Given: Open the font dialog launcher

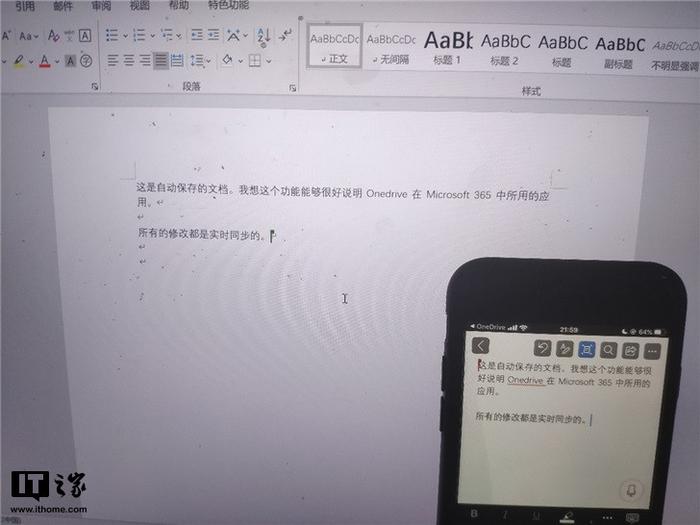Looking at the screenshot, I should 95,86.
